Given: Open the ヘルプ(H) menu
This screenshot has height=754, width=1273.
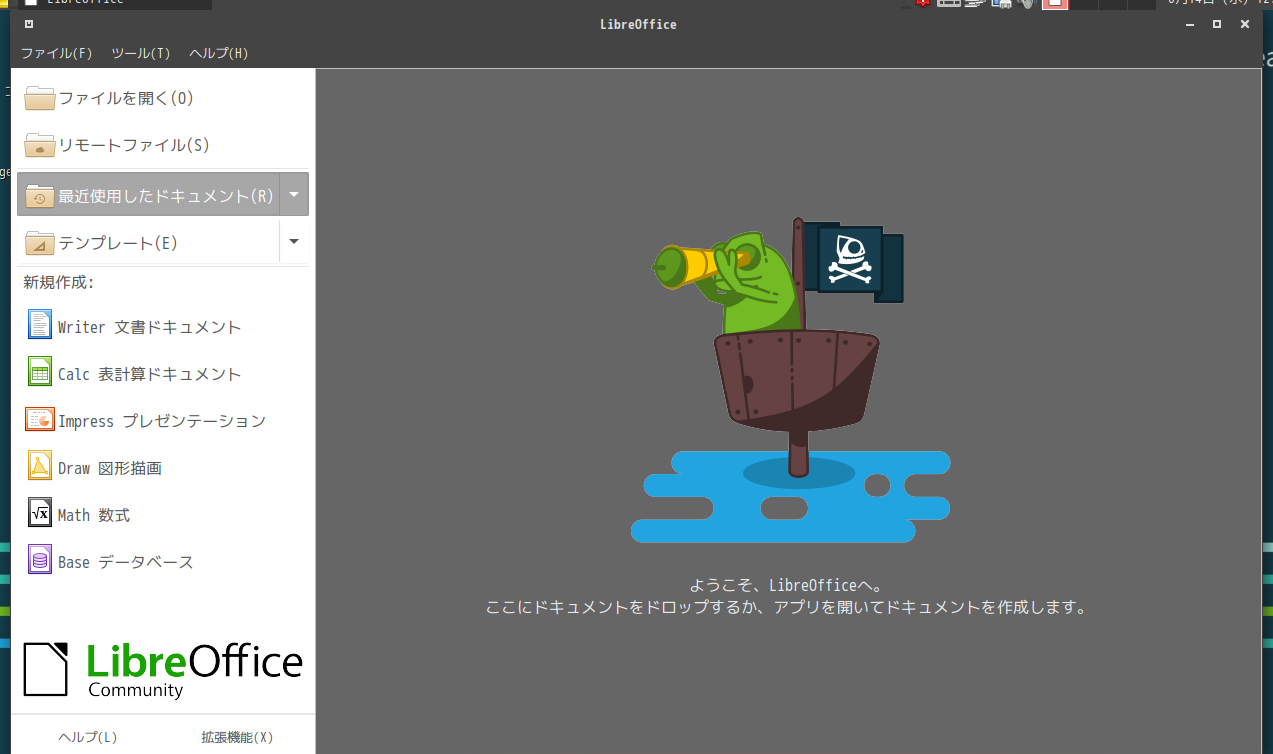Looking at the screenshot, I should point(219,53).
